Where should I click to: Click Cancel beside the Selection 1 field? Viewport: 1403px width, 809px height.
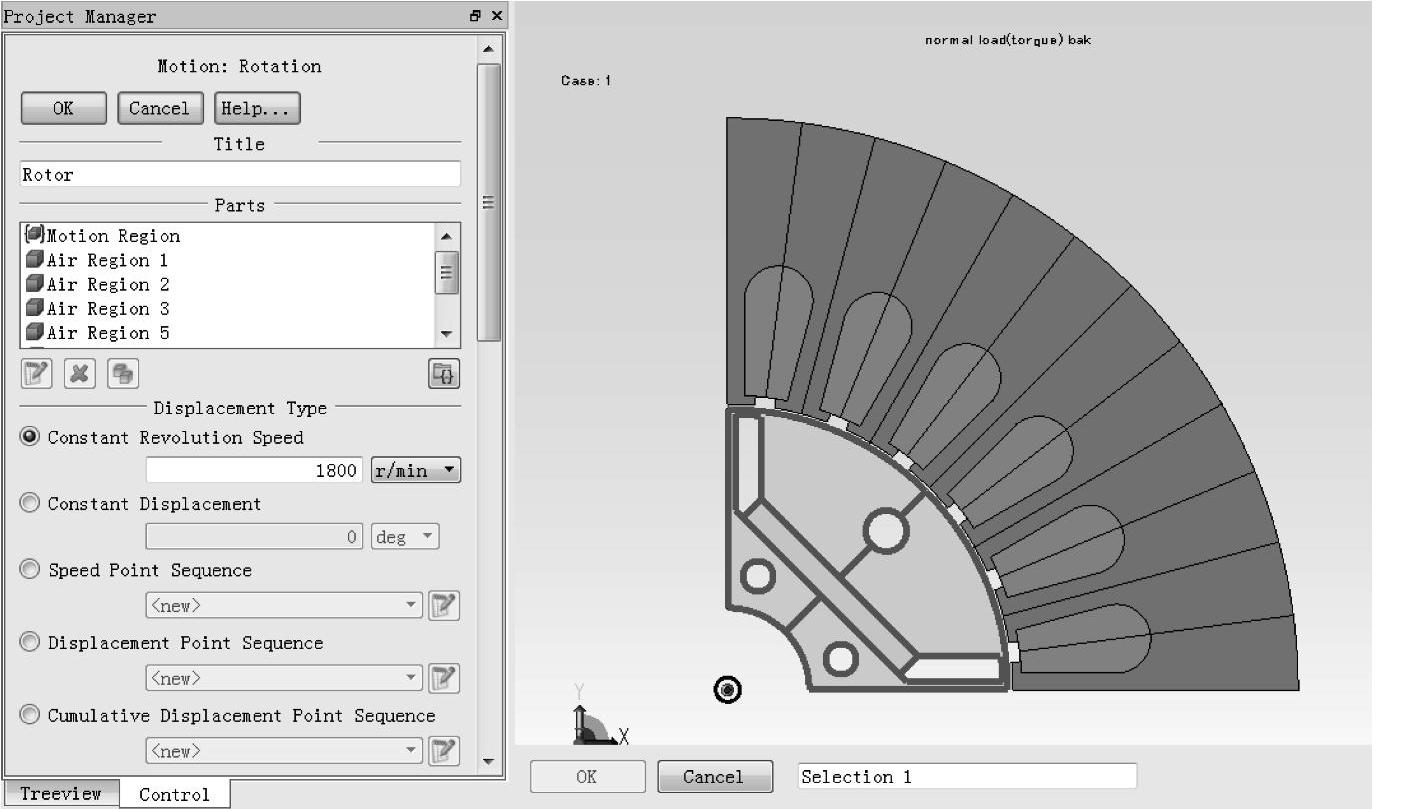[714, 777]
